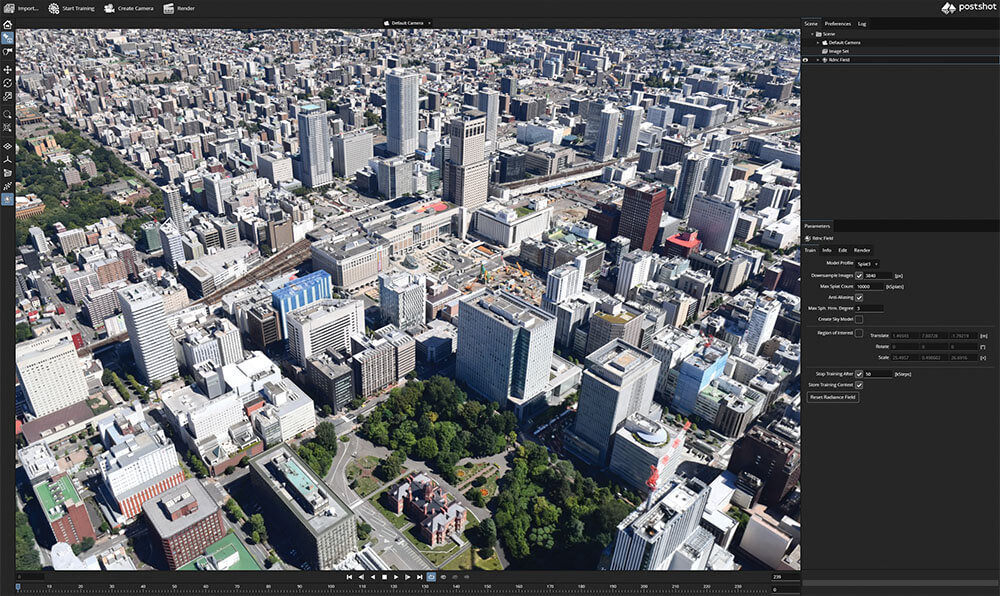Viewport: 1000px width, 596px height.
Task: Toggle the loop playback icon
Action: tap(431, 577)
